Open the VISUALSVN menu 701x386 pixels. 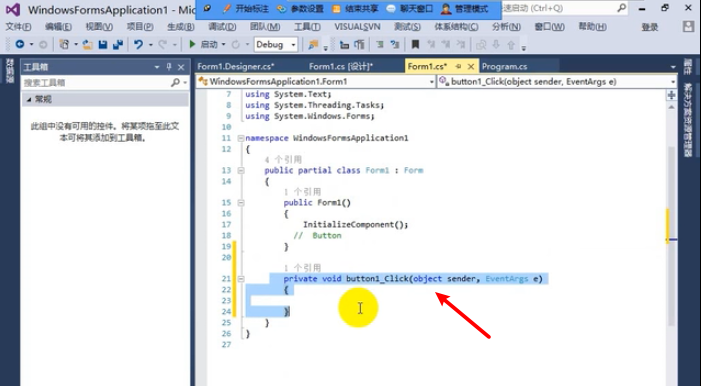pyautogui.click(x=357, y=27)
